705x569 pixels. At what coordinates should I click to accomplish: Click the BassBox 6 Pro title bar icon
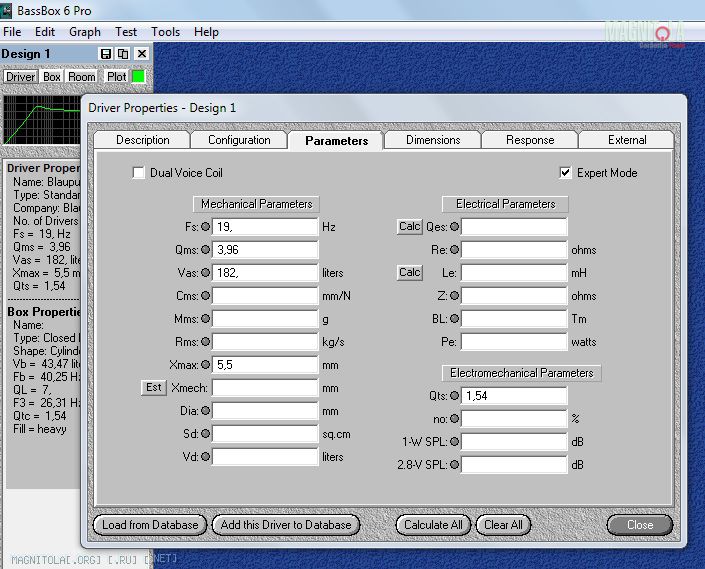(6, 10)
